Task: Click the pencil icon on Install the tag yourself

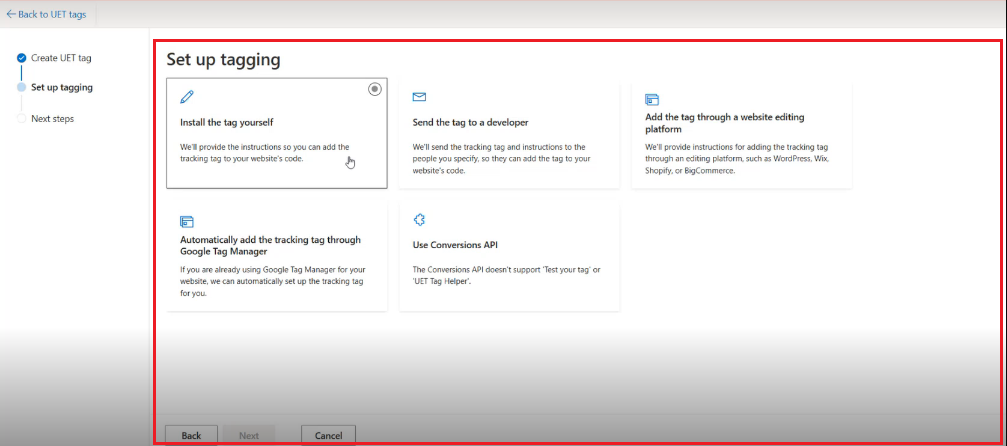Action: pos(187,97)
